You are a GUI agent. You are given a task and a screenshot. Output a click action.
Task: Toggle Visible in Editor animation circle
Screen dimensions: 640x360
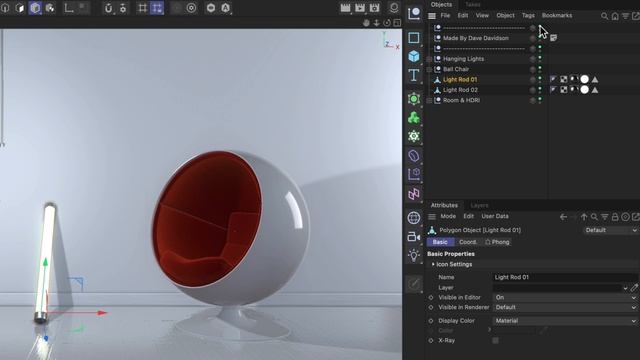pyautogui.click(x=431, y=298)
